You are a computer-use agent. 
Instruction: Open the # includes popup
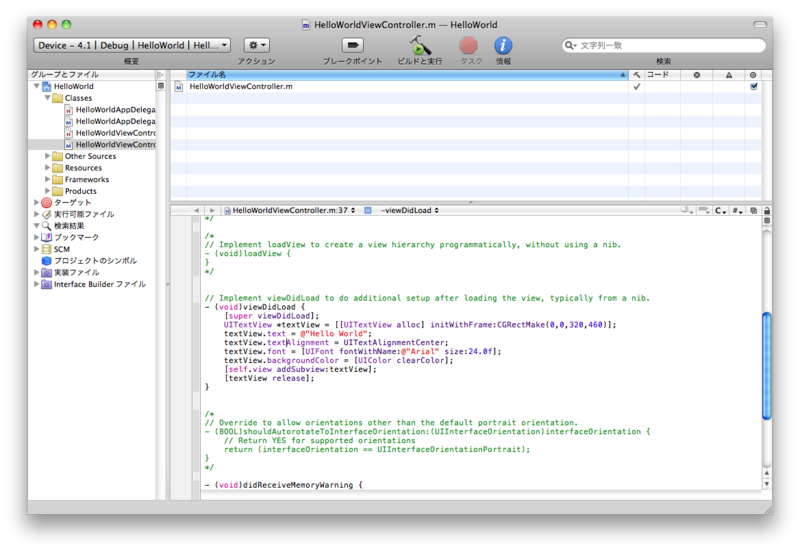(x=737, y=210)
